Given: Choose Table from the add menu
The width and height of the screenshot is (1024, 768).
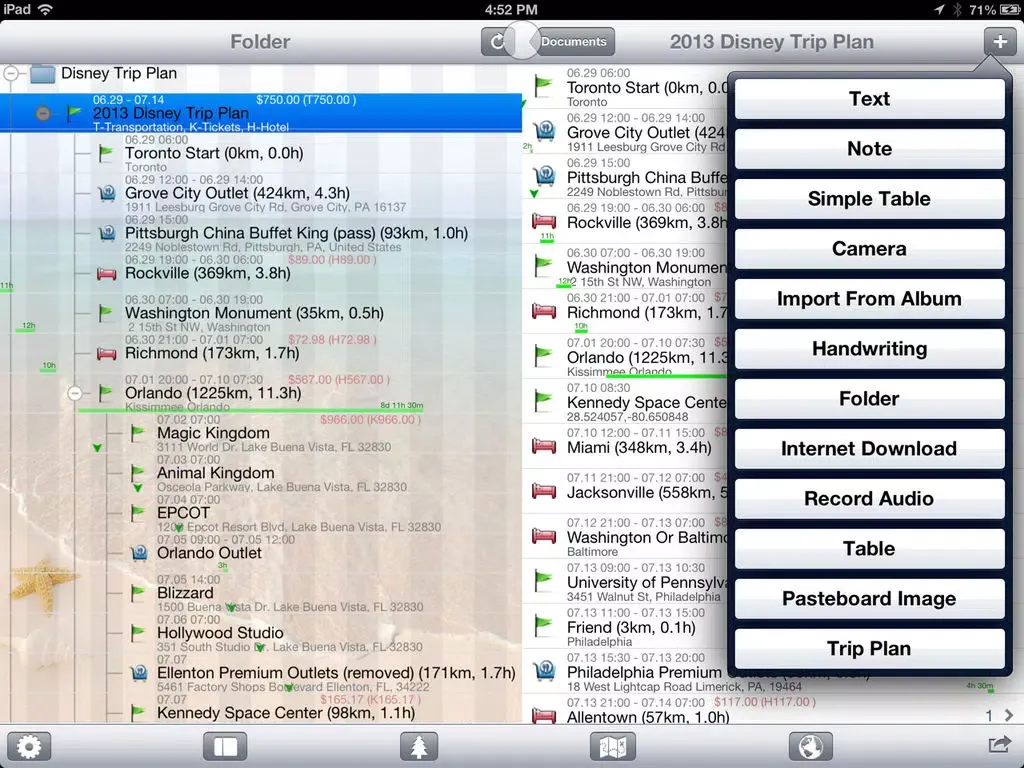Looking at the screenshot, I should pyautogui.click(x=869, y=549).
